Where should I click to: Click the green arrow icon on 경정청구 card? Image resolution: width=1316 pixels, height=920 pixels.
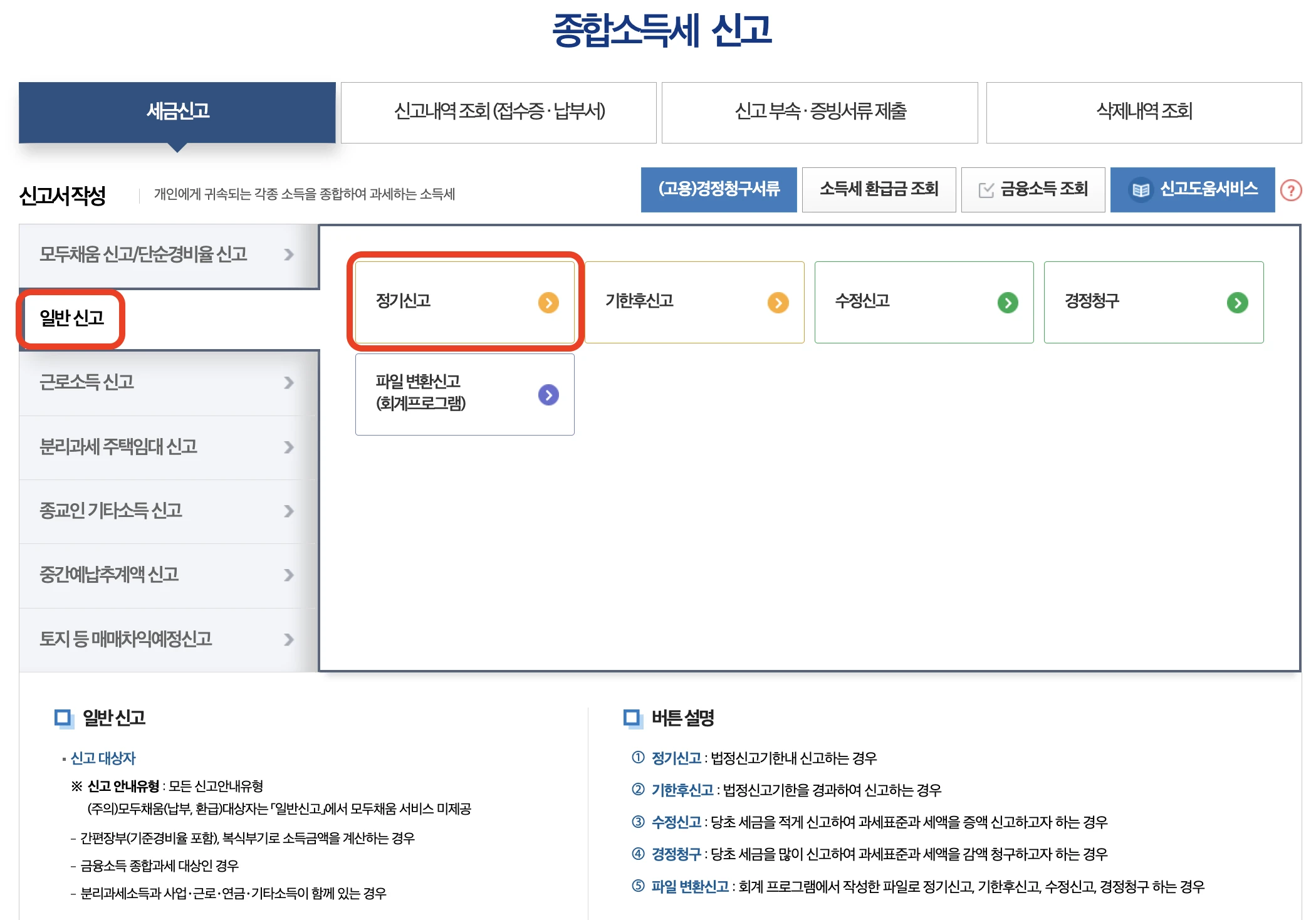1236,303
